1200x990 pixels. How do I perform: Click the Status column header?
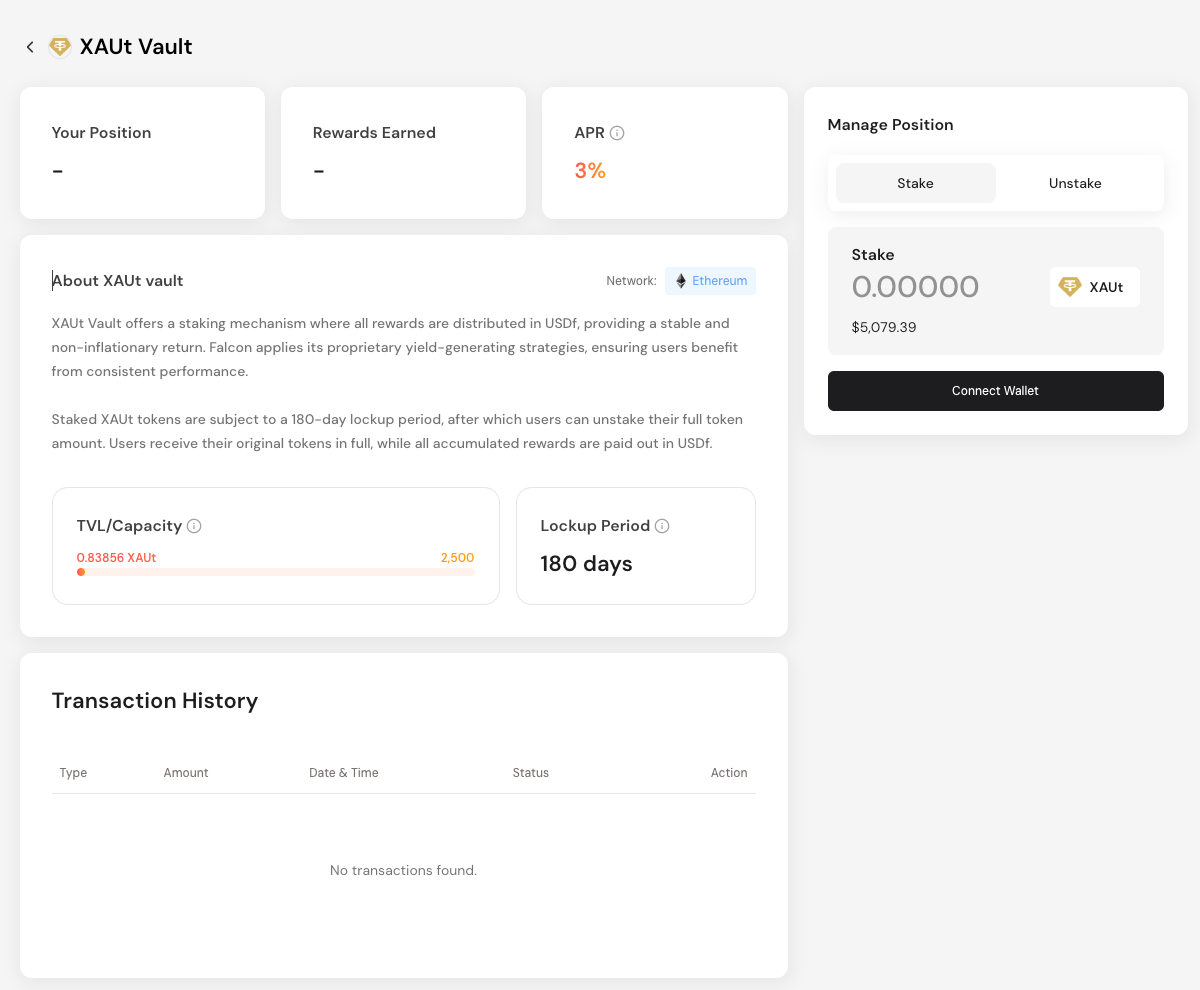pos(530,773)
